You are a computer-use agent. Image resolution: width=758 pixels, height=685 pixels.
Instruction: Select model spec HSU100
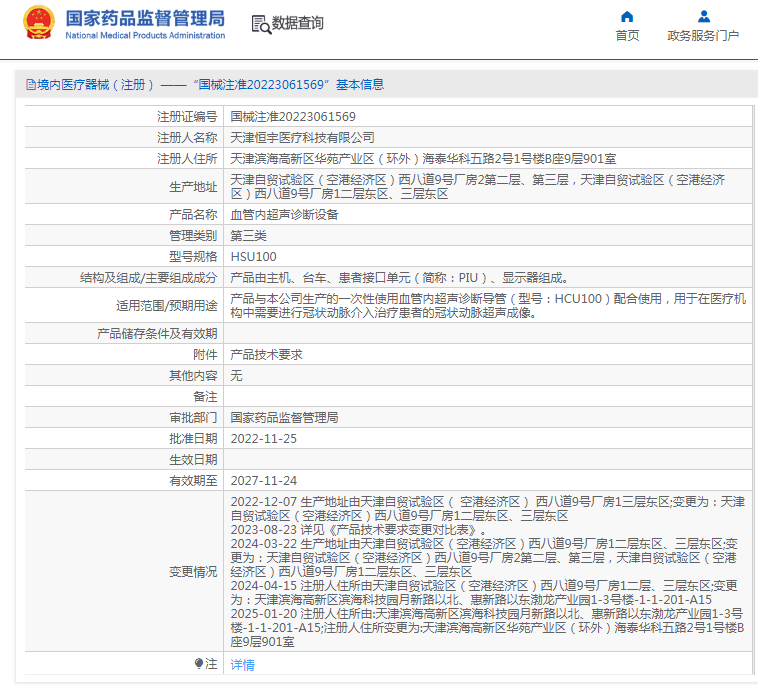pos(253,257)
